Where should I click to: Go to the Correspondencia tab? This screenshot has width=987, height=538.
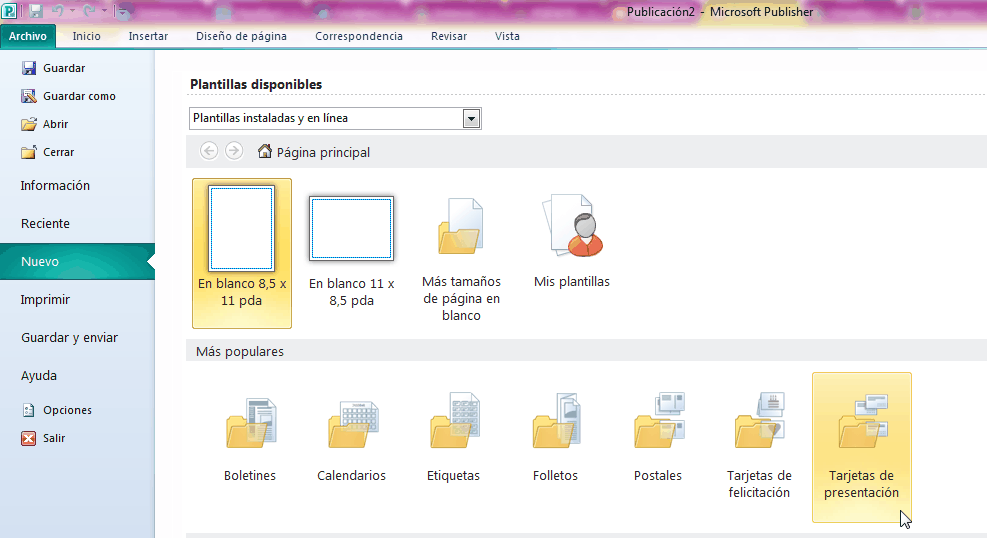pos(359,36)
